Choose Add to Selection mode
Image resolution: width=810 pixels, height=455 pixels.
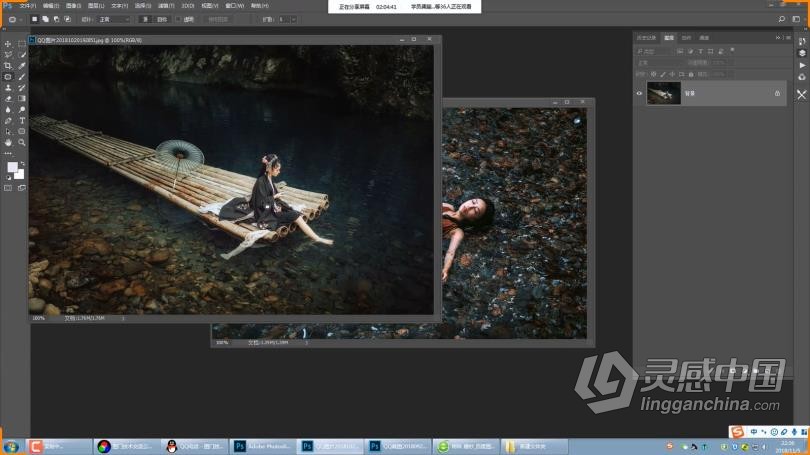pos(45,19)
